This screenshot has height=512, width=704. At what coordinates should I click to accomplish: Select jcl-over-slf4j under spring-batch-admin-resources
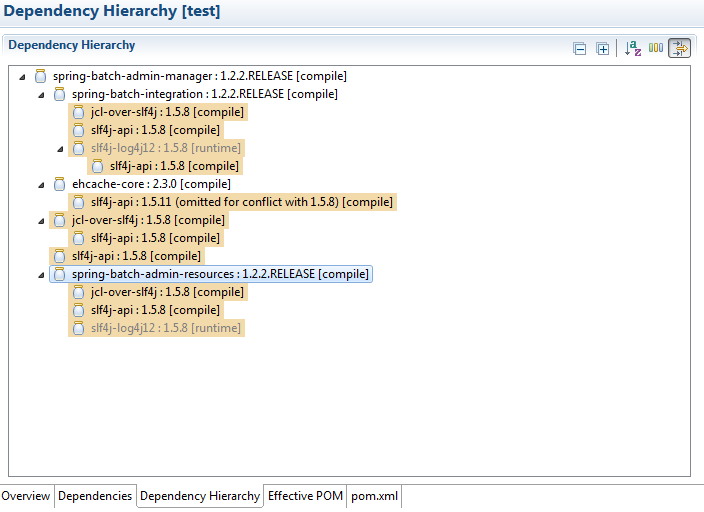pos(158,292)
